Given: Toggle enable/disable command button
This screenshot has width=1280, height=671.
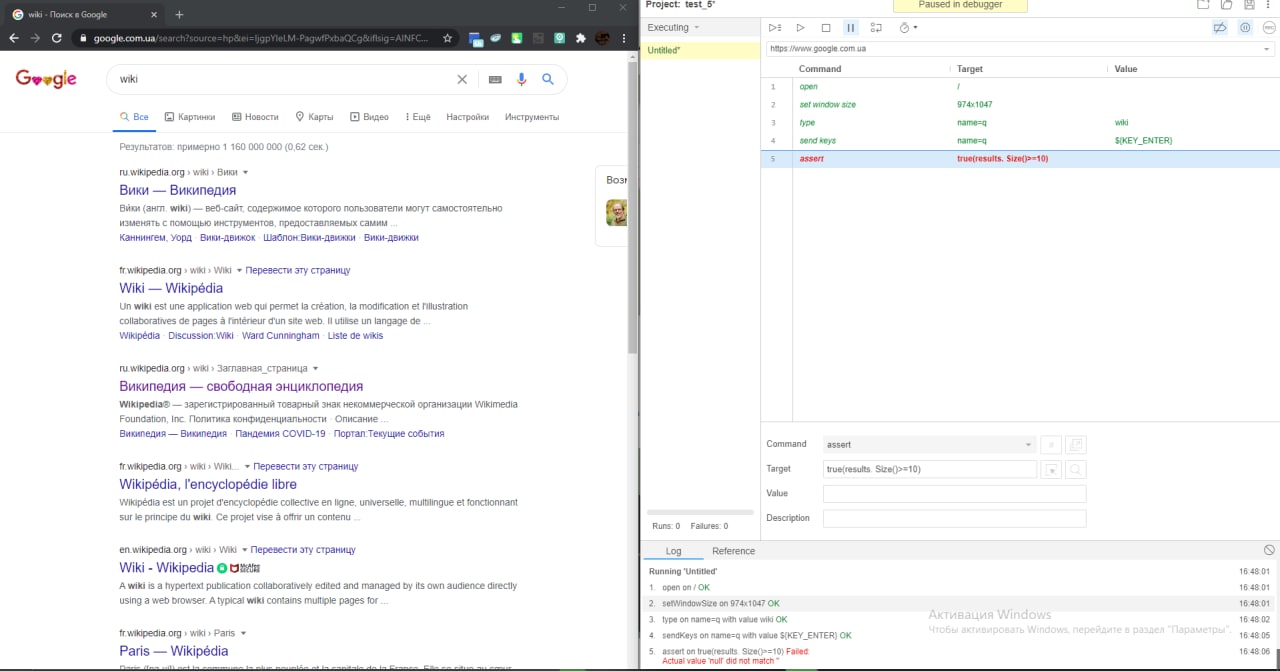Looking at the screenshot, I should (1051, 445).
